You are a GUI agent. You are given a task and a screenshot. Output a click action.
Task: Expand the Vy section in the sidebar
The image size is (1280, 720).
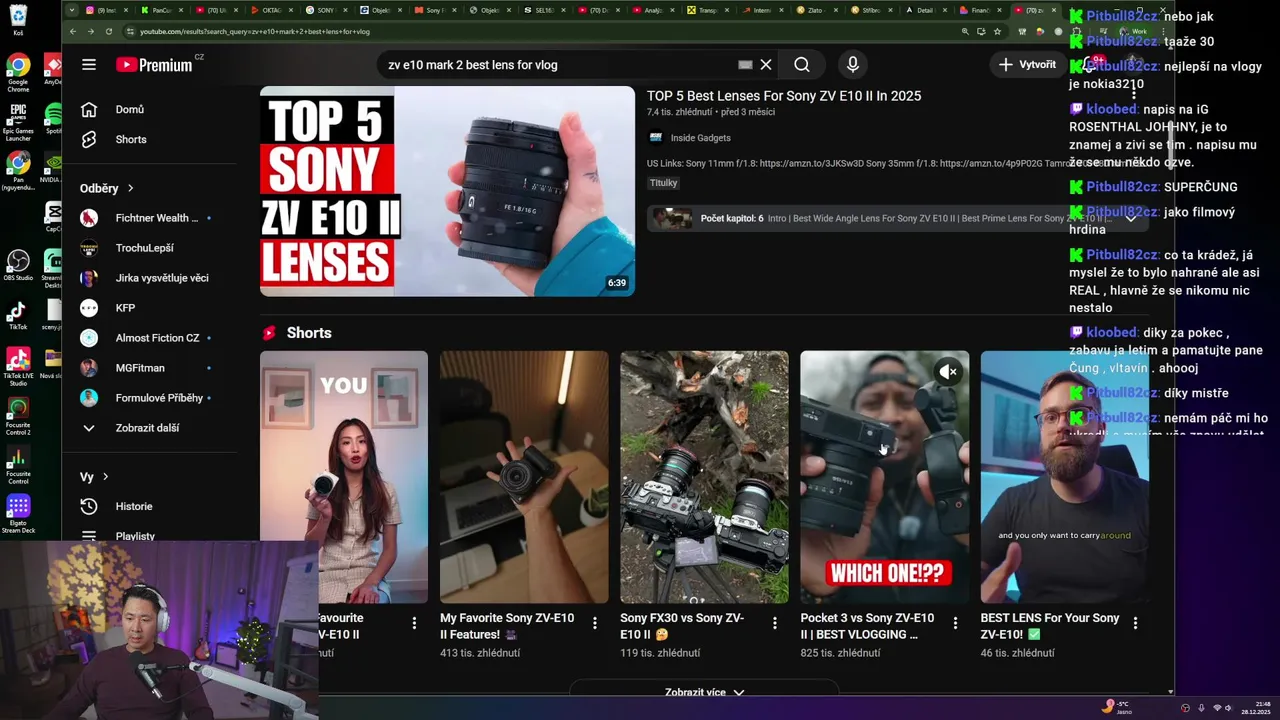[x=94, y=477]
